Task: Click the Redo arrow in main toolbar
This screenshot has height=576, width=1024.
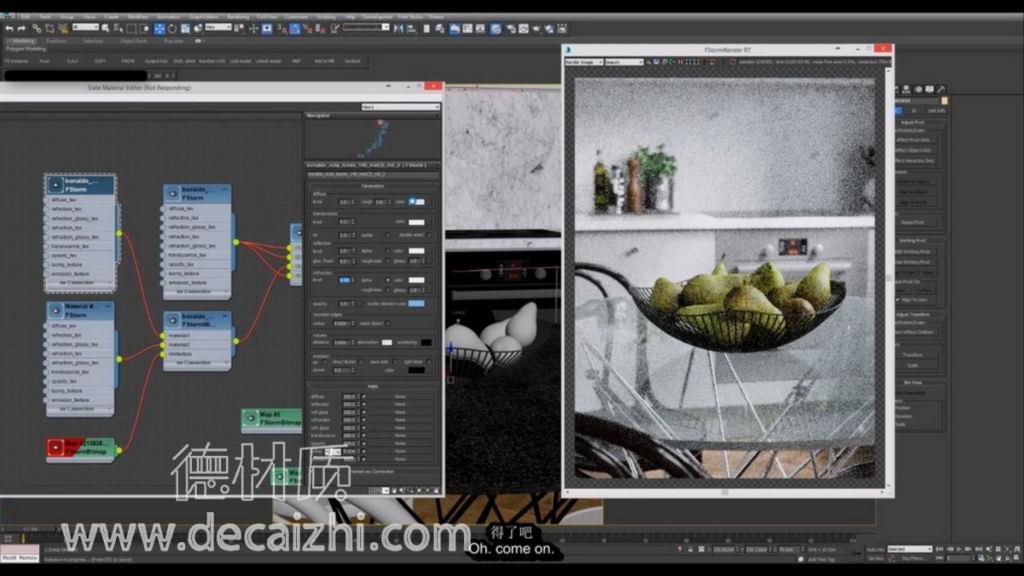Action: pyautogui.click(x=22, y=29)
